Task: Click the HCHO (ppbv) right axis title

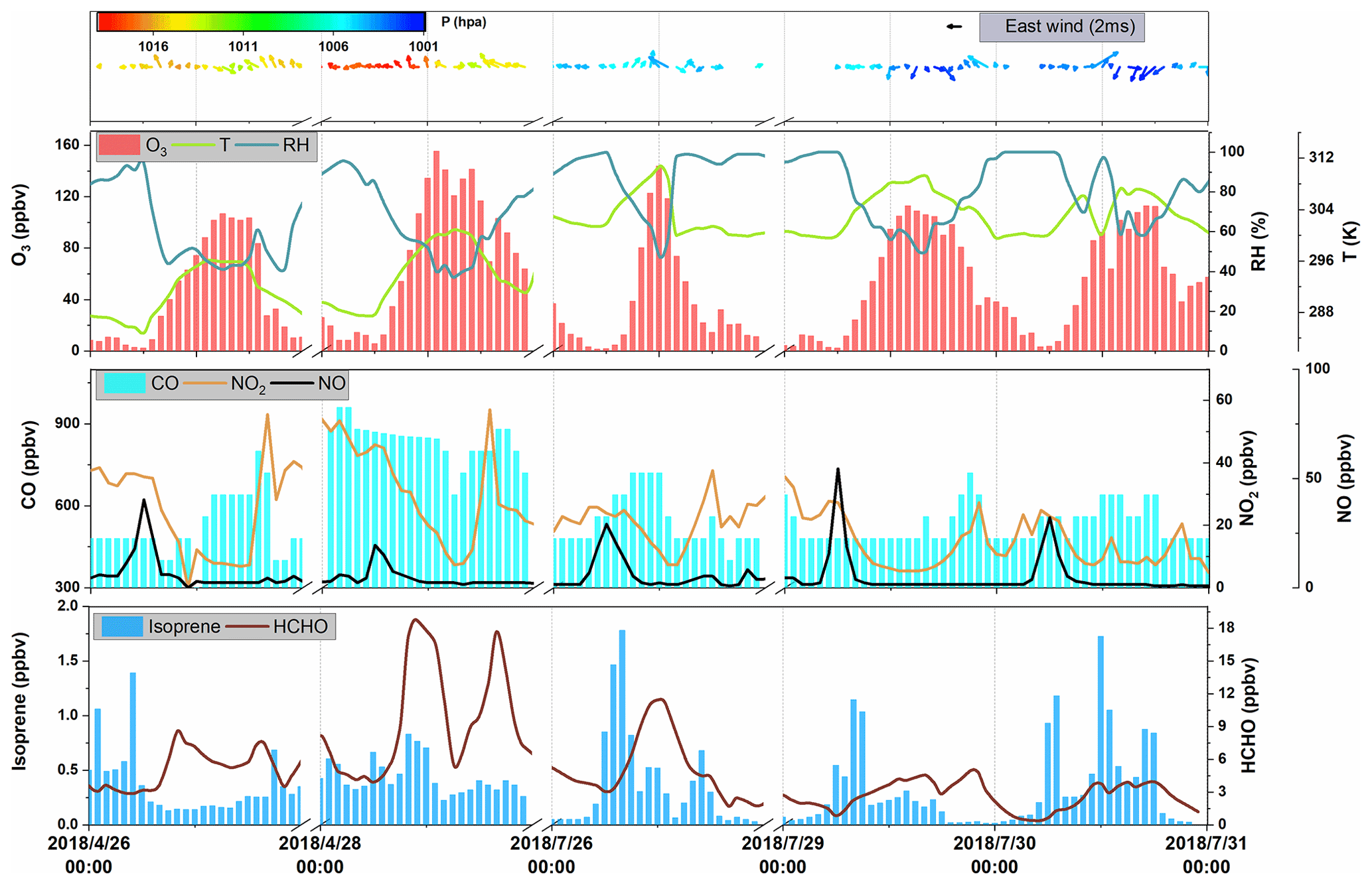Action: (1249, 715)
